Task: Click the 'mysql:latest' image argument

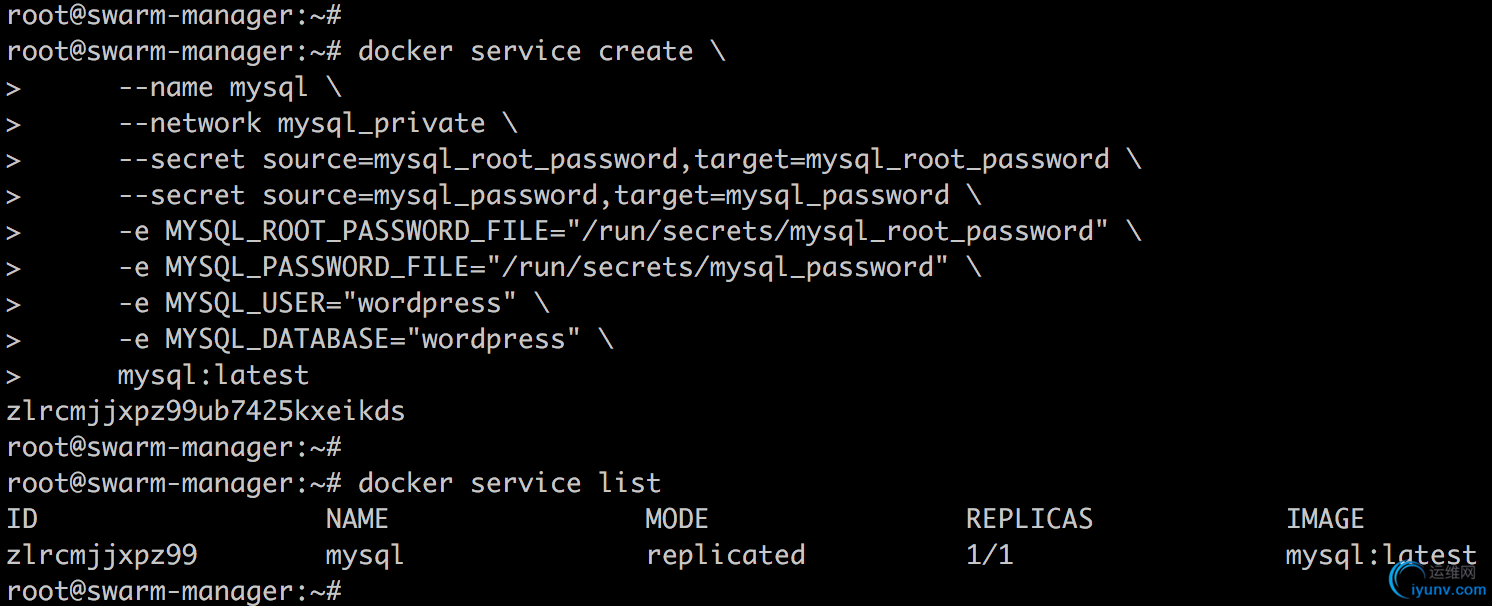Action: [x=213, y=376]
